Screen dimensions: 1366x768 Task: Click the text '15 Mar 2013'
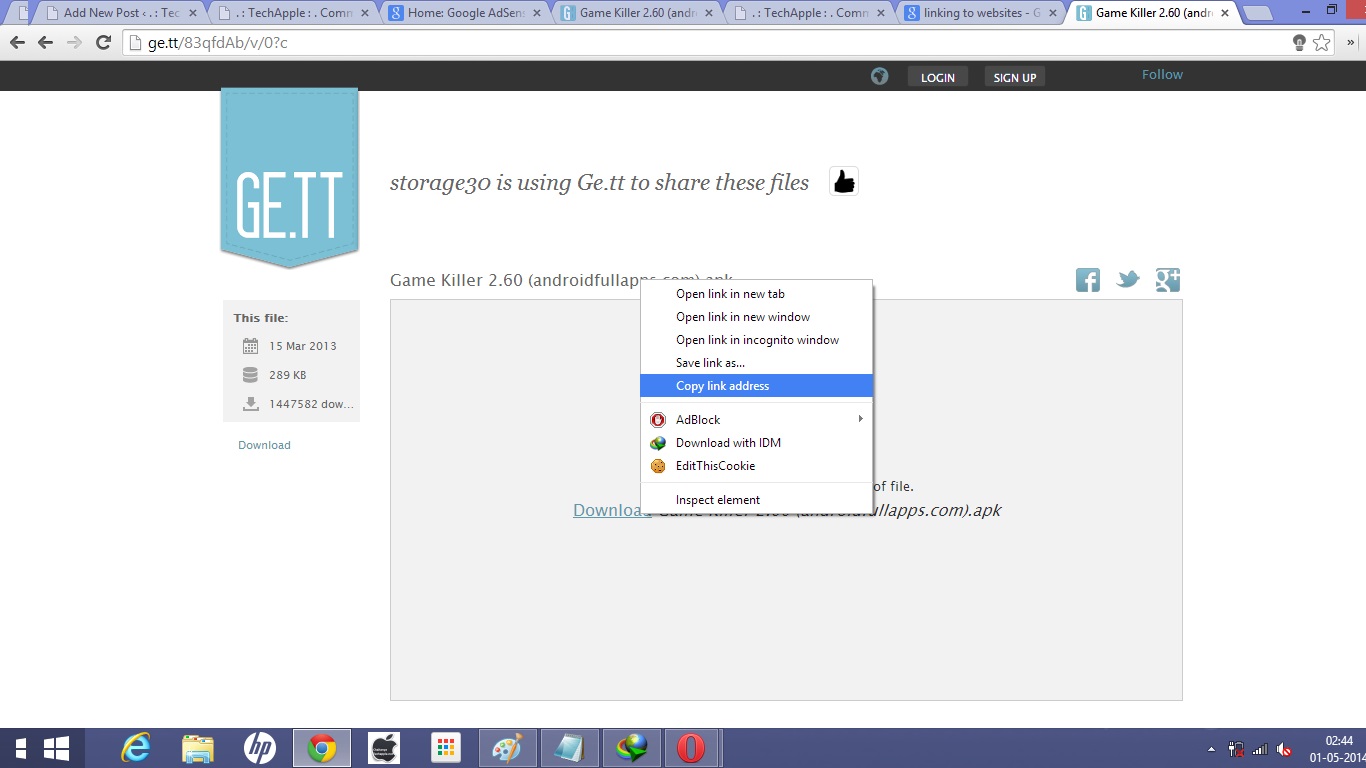coord(303,346)
